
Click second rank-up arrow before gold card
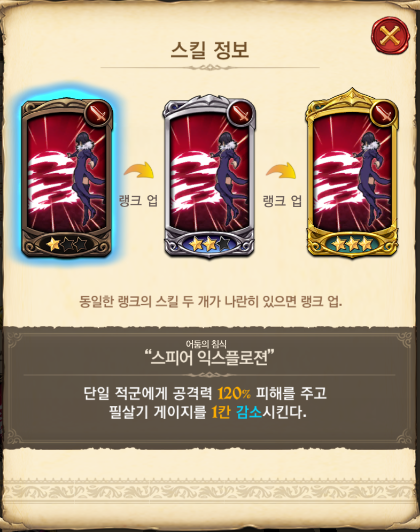pyautogui.click(x=281, y=169)
